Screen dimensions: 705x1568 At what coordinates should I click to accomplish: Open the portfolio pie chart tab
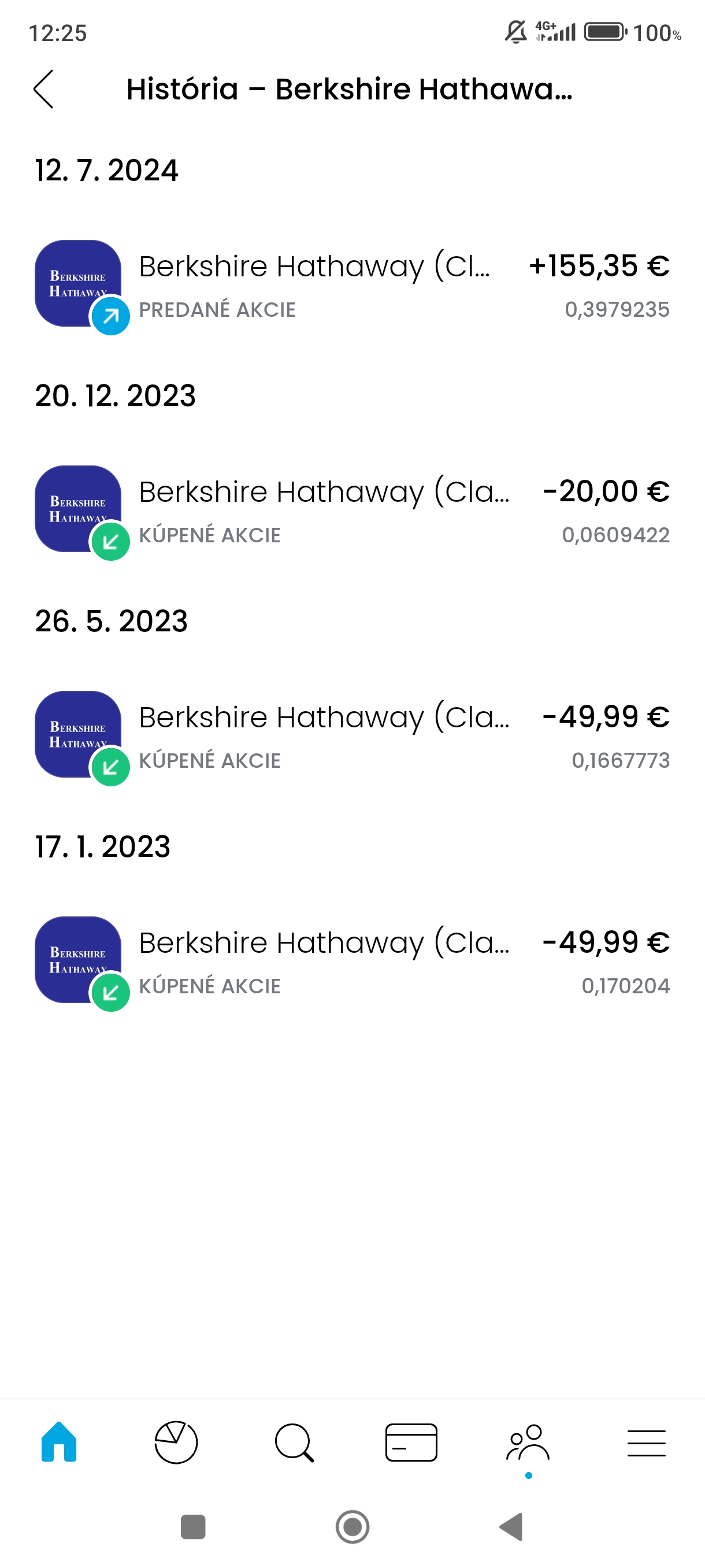(x=176, y=1442)
